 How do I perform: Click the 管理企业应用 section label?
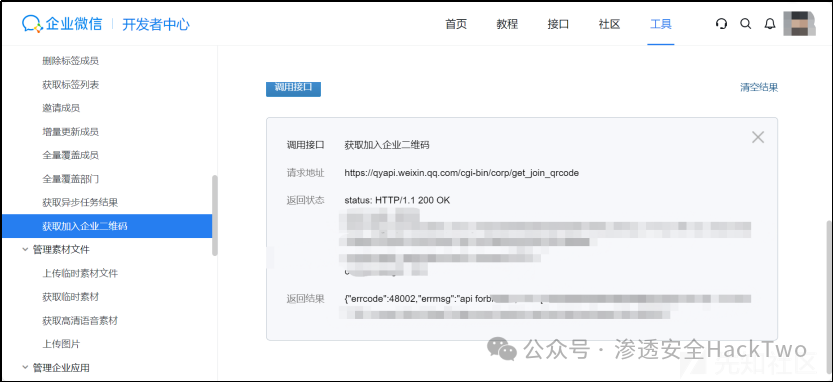tap(61, 367)
